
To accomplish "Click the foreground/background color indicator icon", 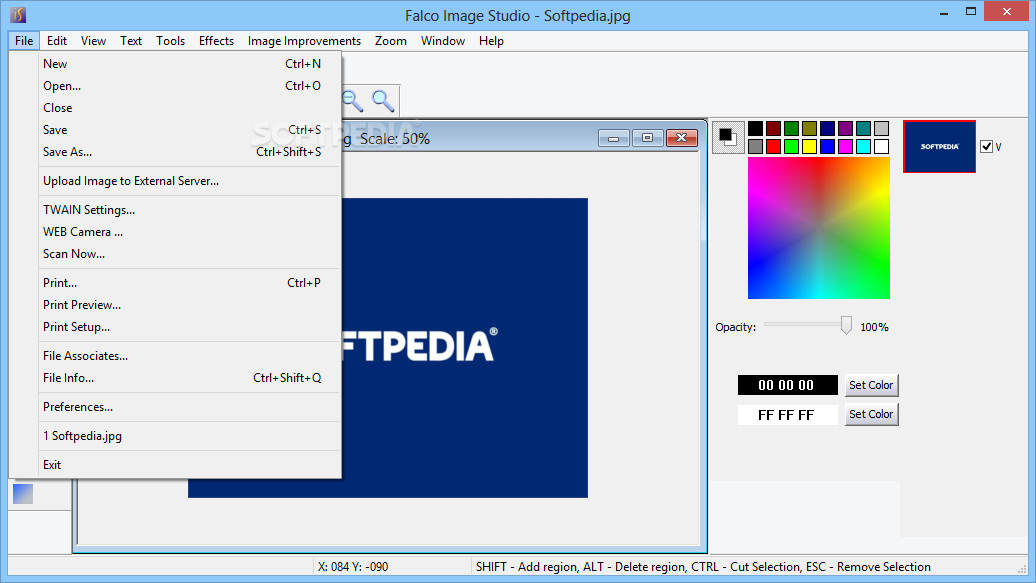I will pyautogui.click(x=728, y=137).
